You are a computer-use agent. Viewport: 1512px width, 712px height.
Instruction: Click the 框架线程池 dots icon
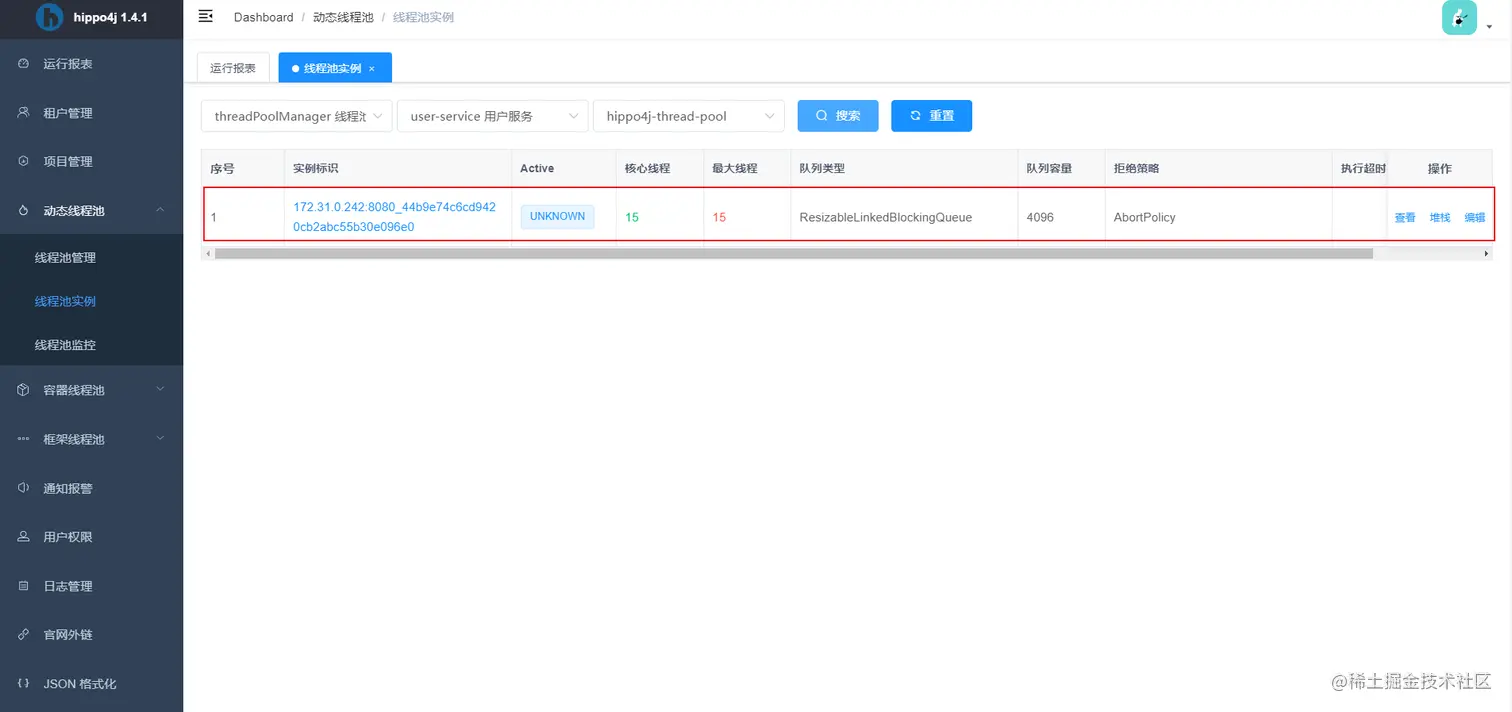click(x=24, y=439)
